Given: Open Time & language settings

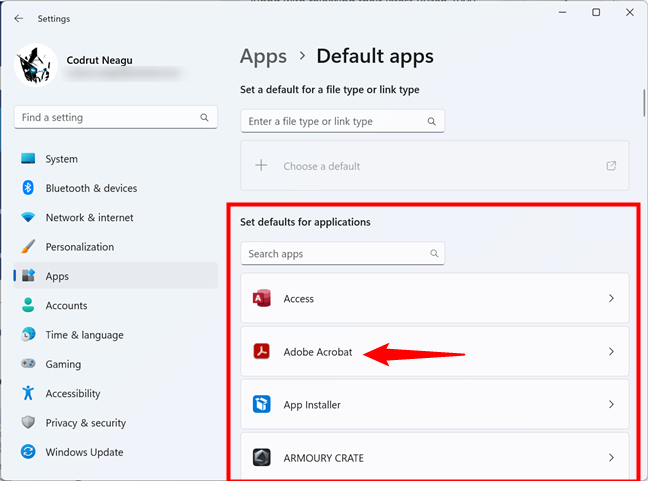Looking at the screenshot, I should (x=116, y=335).
